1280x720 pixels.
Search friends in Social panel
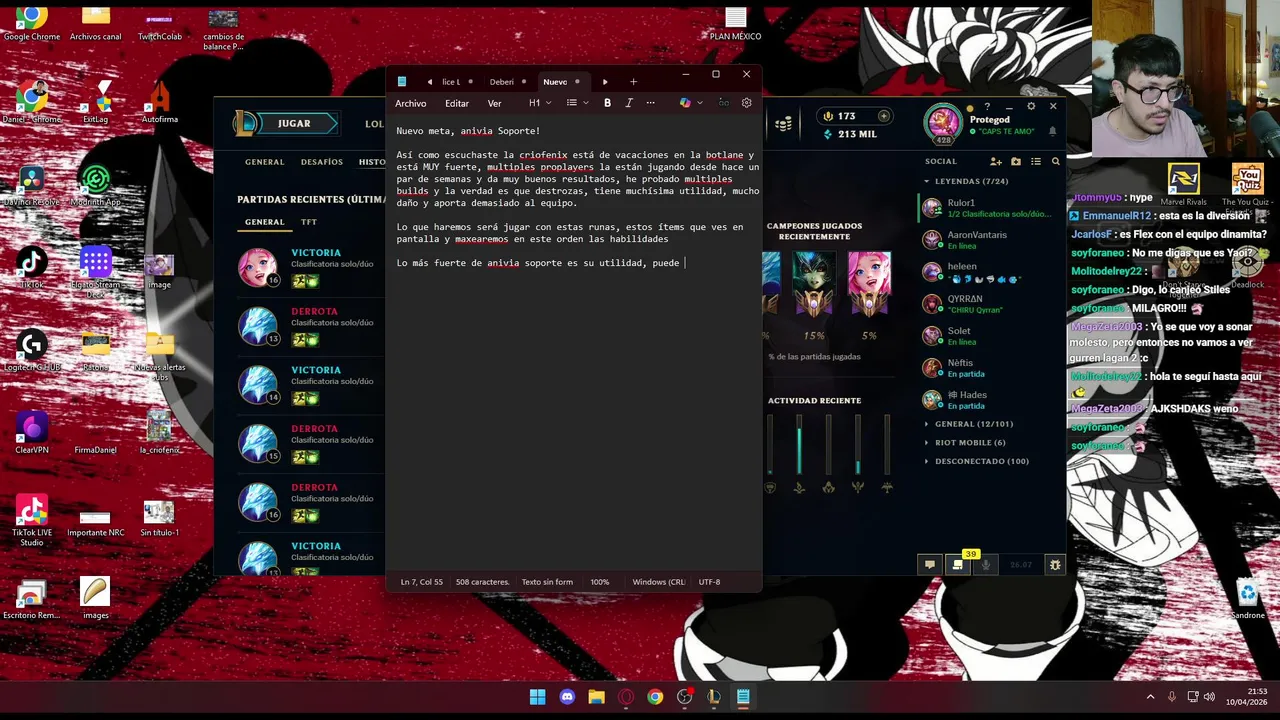click(x=1055, y=161)
